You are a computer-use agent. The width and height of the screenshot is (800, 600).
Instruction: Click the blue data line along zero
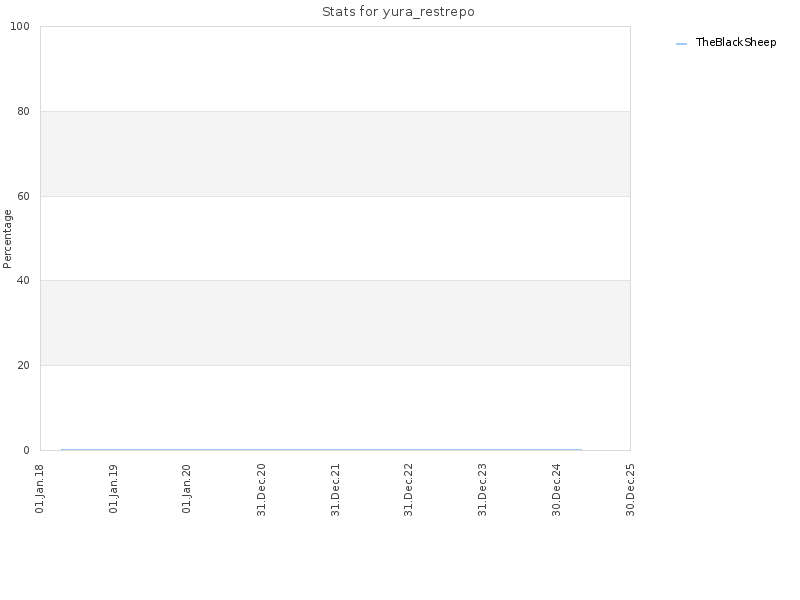pyautogui.click(x=321, y=449)
